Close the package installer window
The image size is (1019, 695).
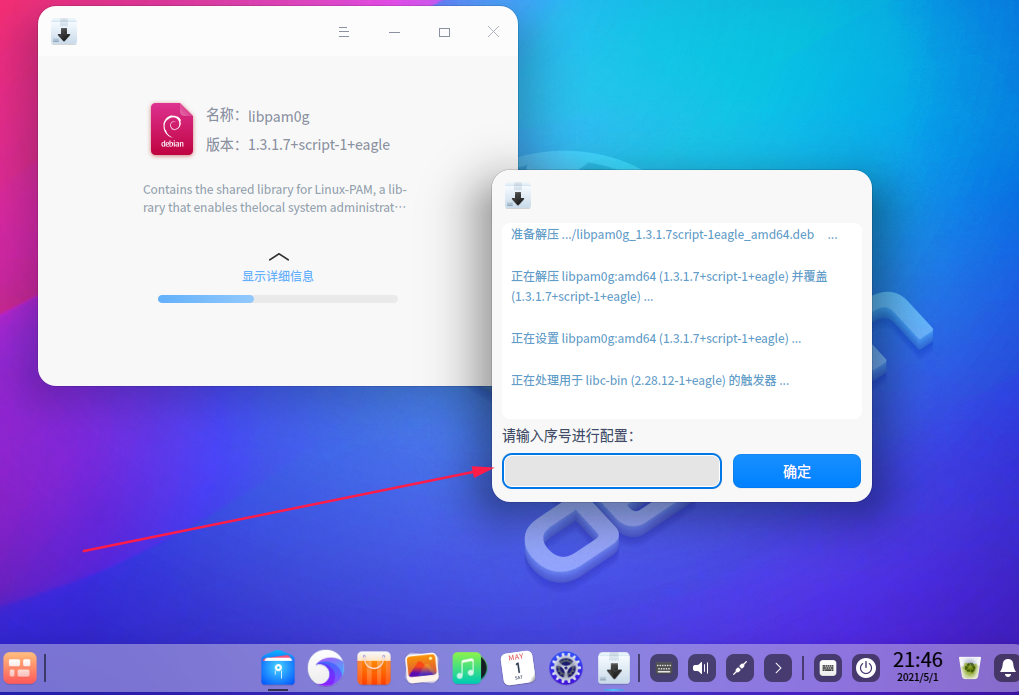tap(493, 32)
